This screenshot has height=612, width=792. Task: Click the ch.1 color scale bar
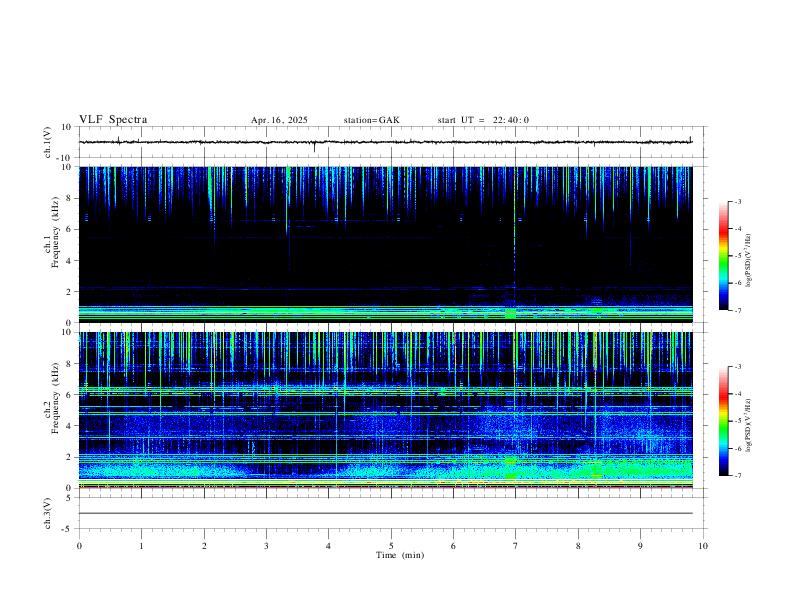pyautogui.click(x=723, y=256)
